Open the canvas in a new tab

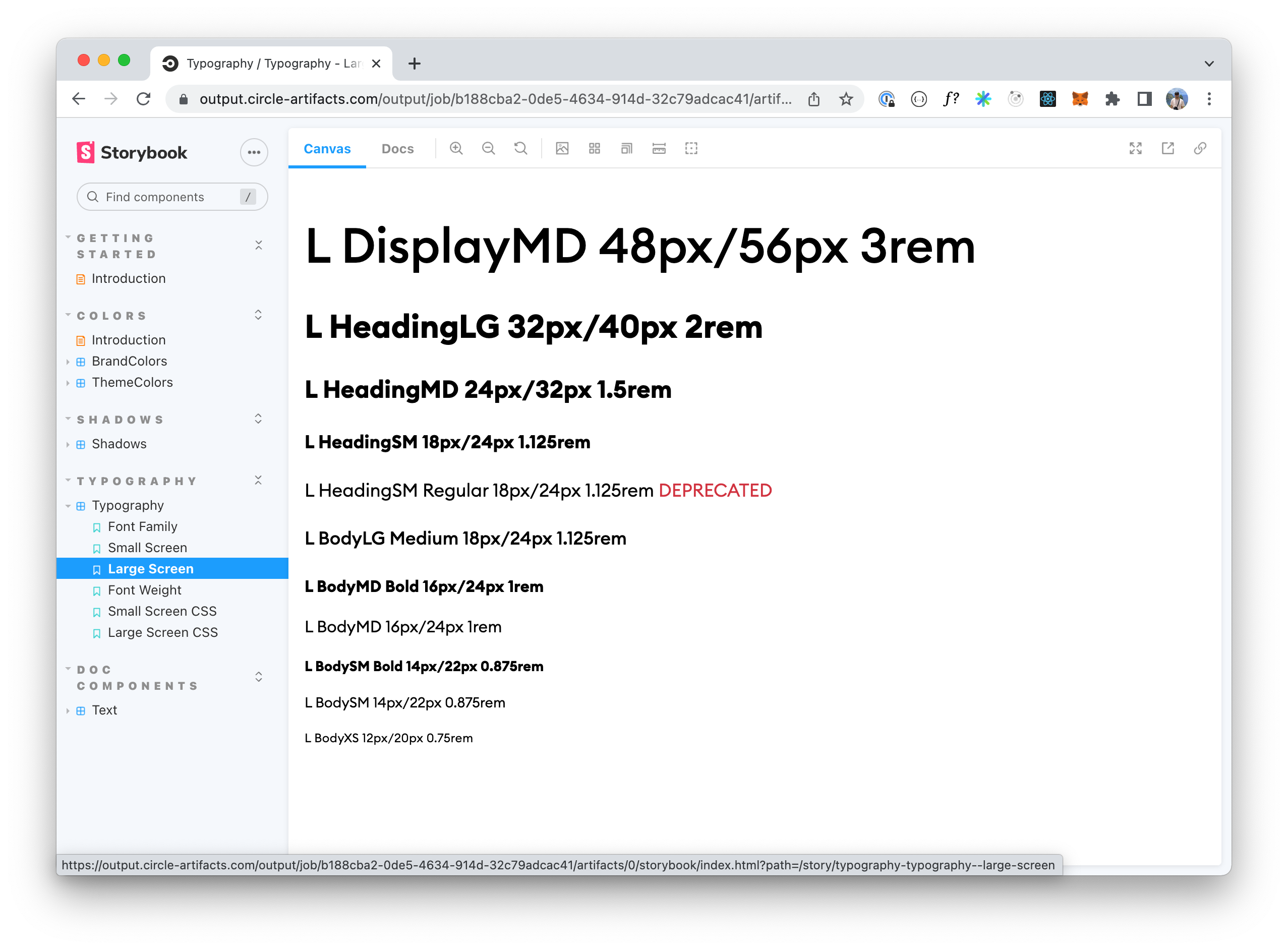point(1167,148)
